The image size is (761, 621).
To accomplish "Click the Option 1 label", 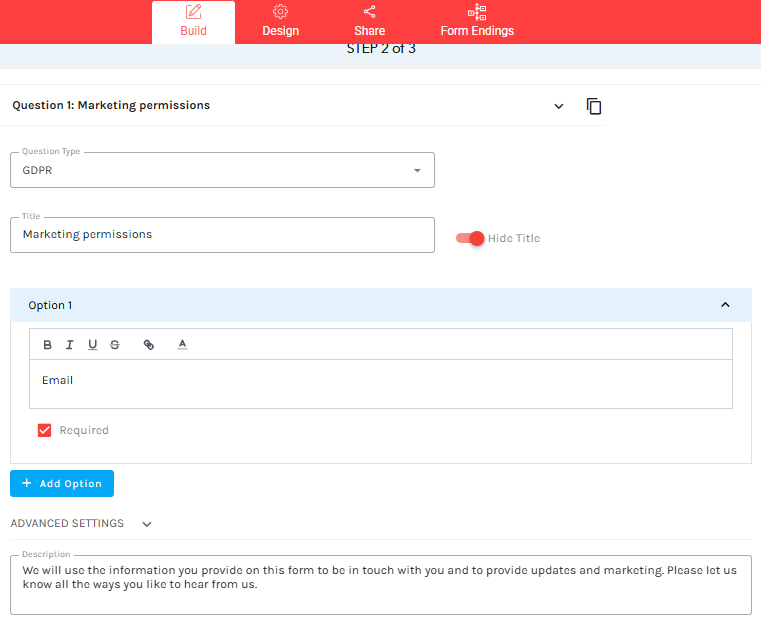I will coord(50,305).
